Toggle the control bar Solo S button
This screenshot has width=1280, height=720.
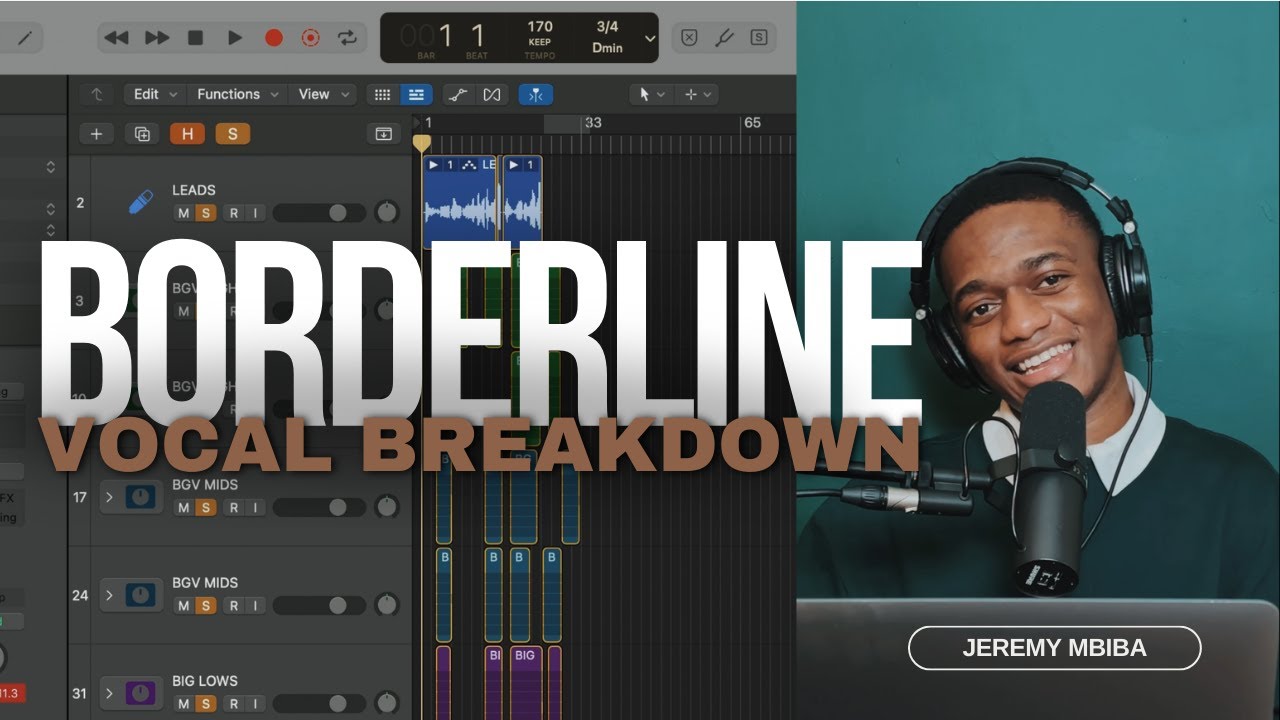[759, 38]
